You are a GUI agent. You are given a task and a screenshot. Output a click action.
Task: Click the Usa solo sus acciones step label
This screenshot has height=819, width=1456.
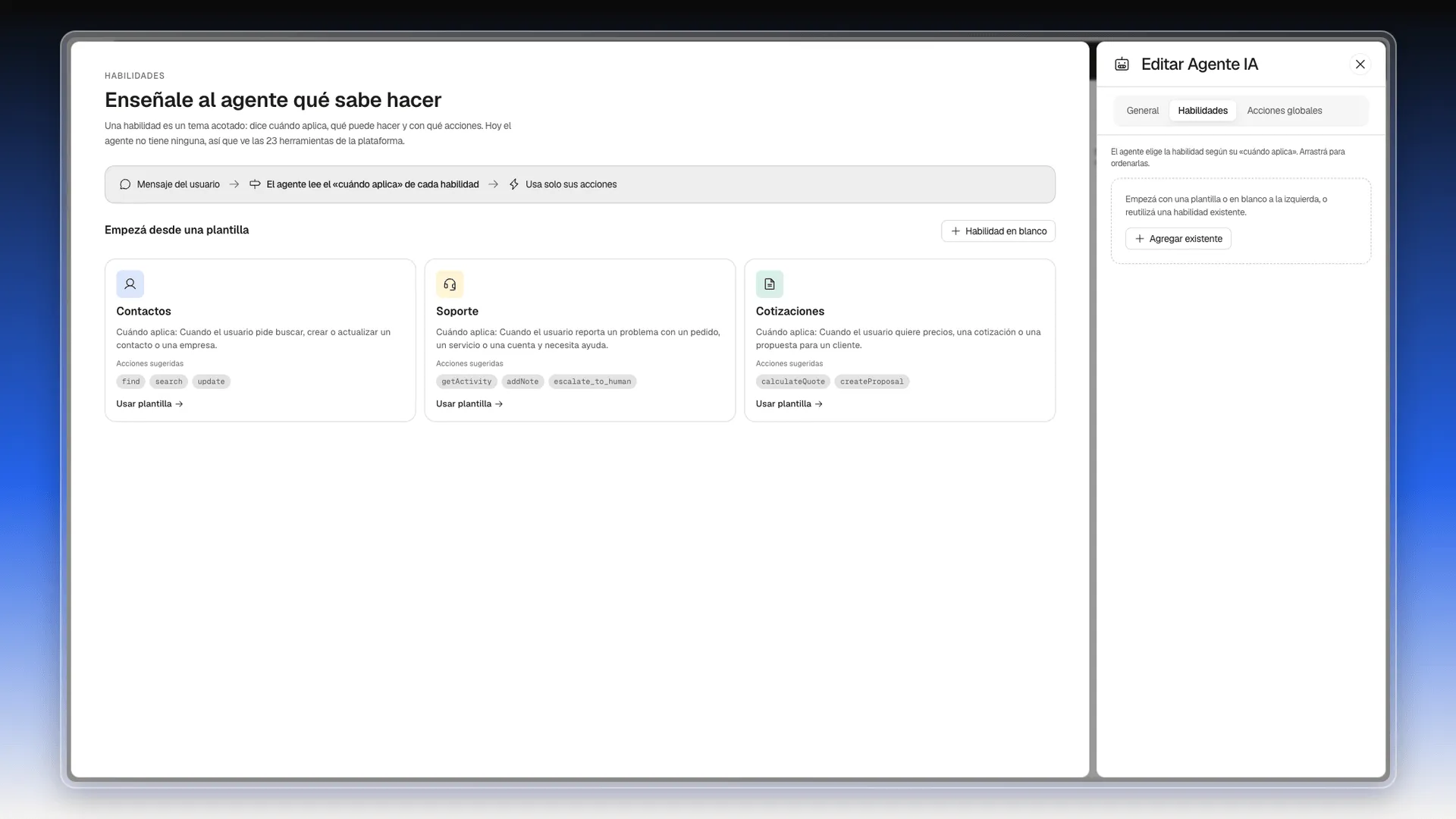pyautogui.click(x=571, y=184)
